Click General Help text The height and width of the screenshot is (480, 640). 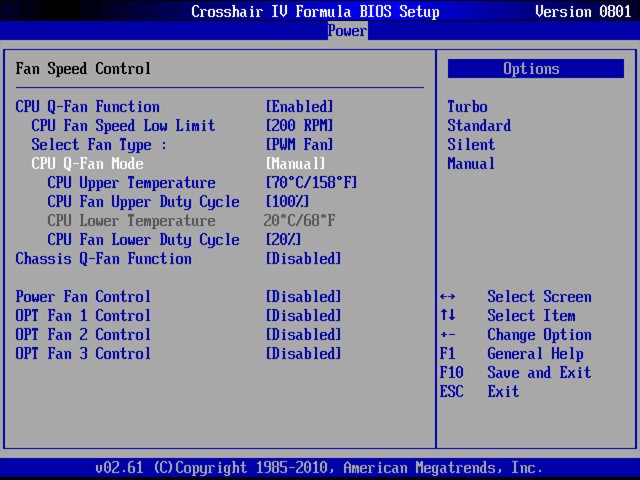tap(536, 354)
